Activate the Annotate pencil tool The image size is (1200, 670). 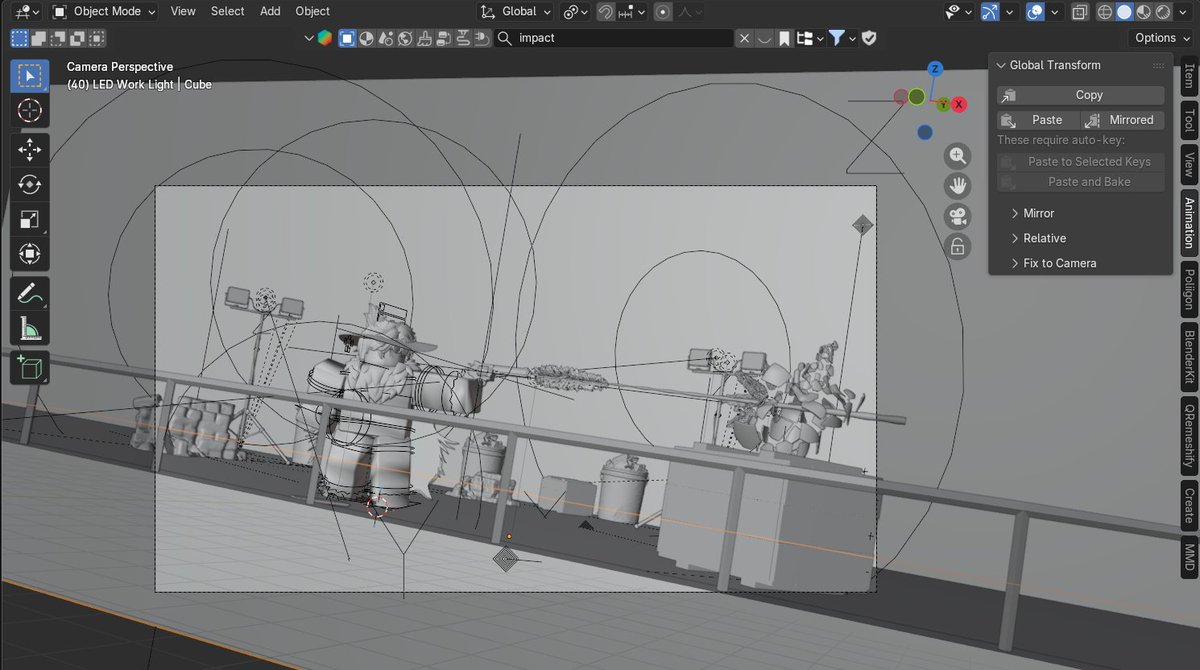[29, 293]
